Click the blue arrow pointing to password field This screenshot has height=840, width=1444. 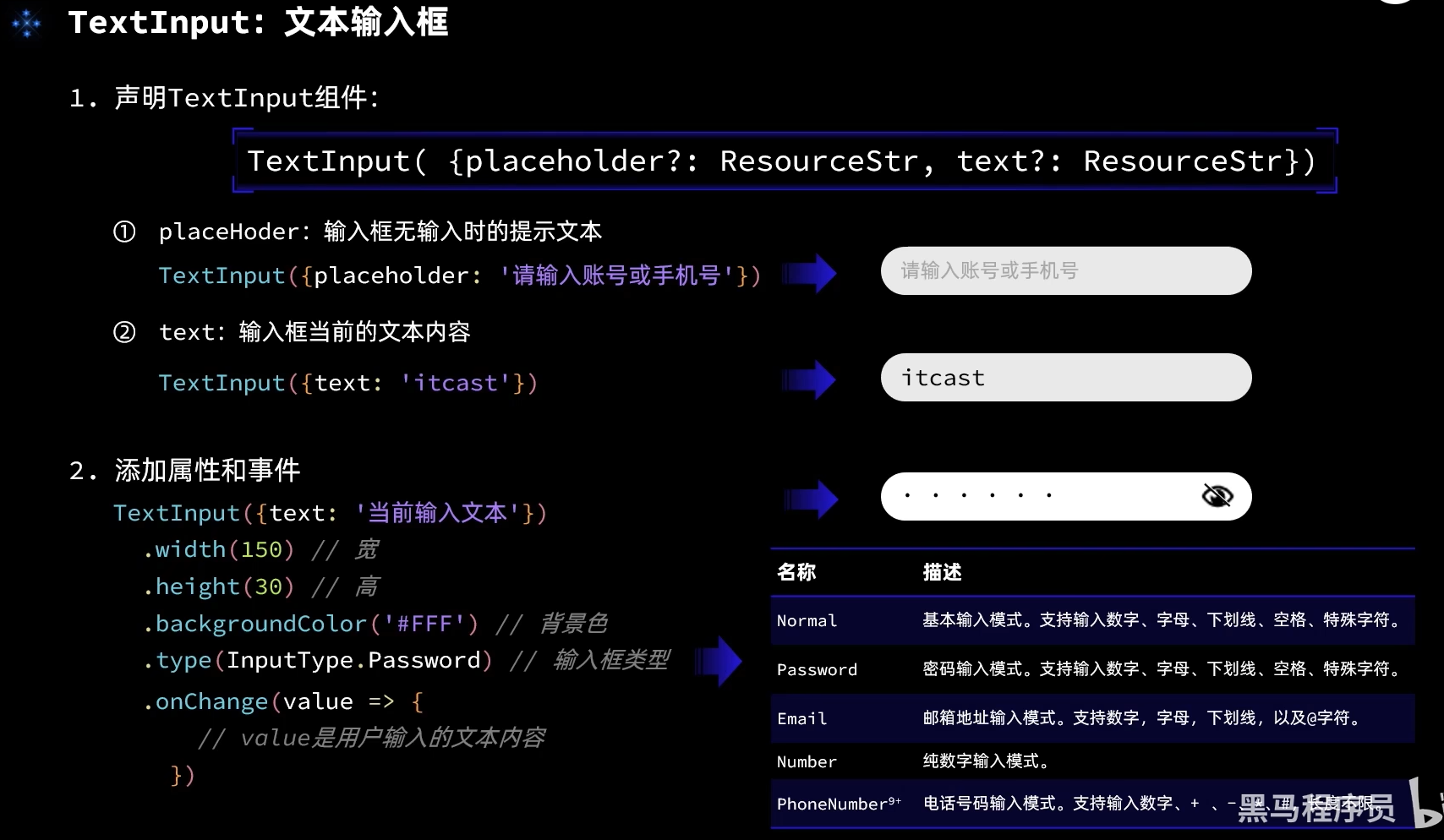coord(810,499)
